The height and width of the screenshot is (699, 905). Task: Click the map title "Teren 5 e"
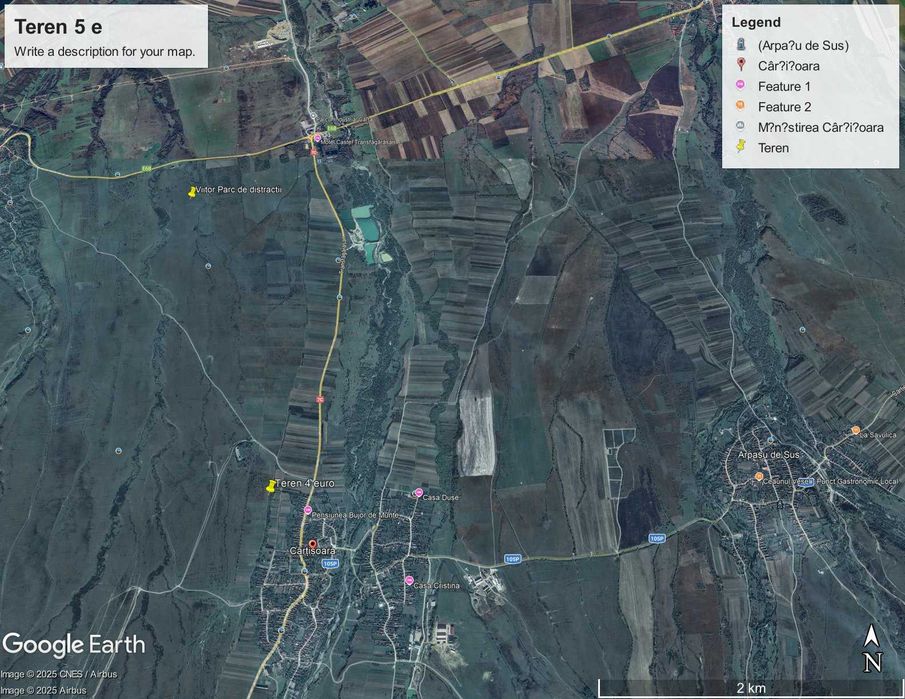coord(58,27)
